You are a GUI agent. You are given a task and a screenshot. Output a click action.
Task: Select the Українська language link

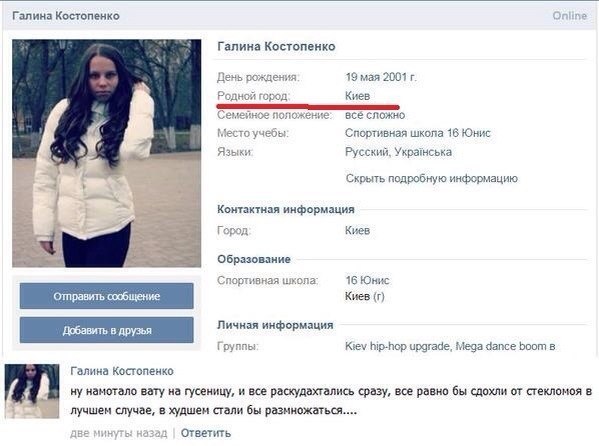(x=423, y=152)
